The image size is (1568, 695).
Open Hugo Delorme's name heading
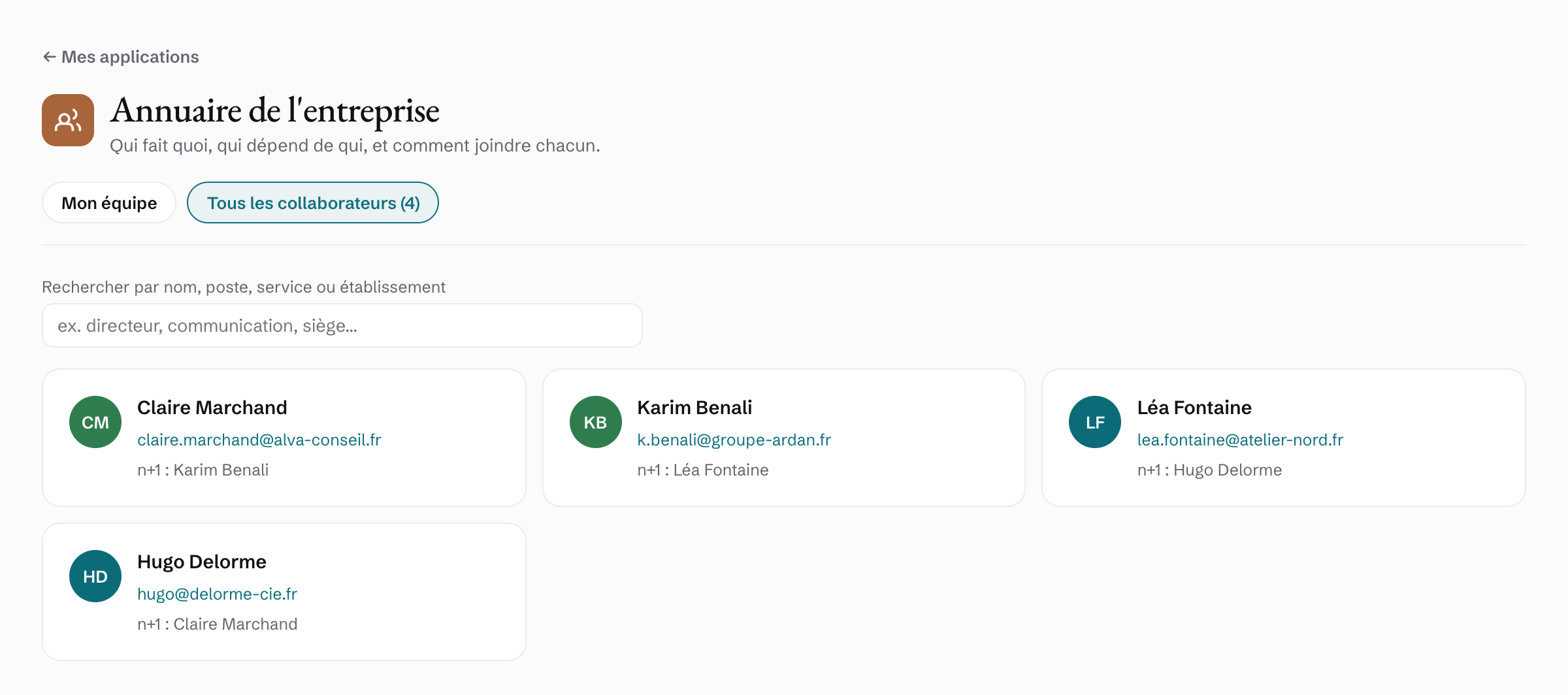(x=202, y=562)
